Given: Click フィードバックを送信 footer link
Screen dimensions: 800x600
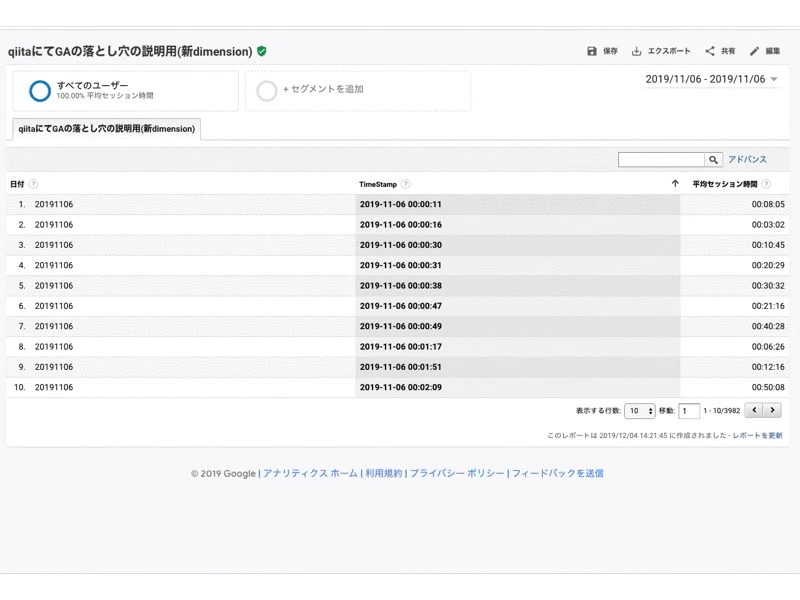Looking at the screenshot, I should click(x=558, y=473).
